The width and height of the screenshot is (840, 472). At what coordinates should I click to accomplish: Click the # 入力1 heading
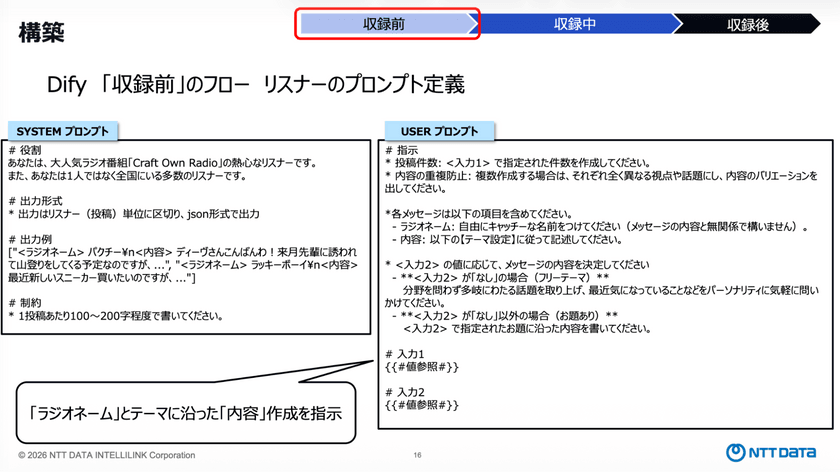tap(405, 354)
